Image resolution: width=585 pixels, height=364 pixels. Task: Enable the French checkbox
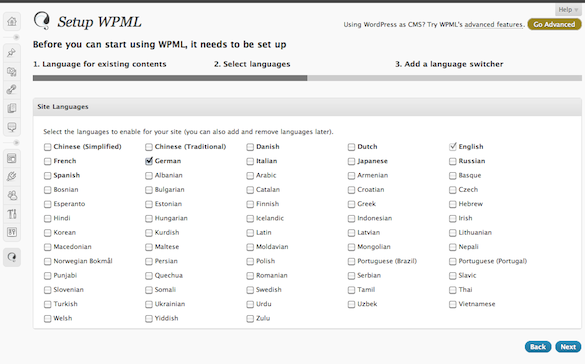point(47,161)
